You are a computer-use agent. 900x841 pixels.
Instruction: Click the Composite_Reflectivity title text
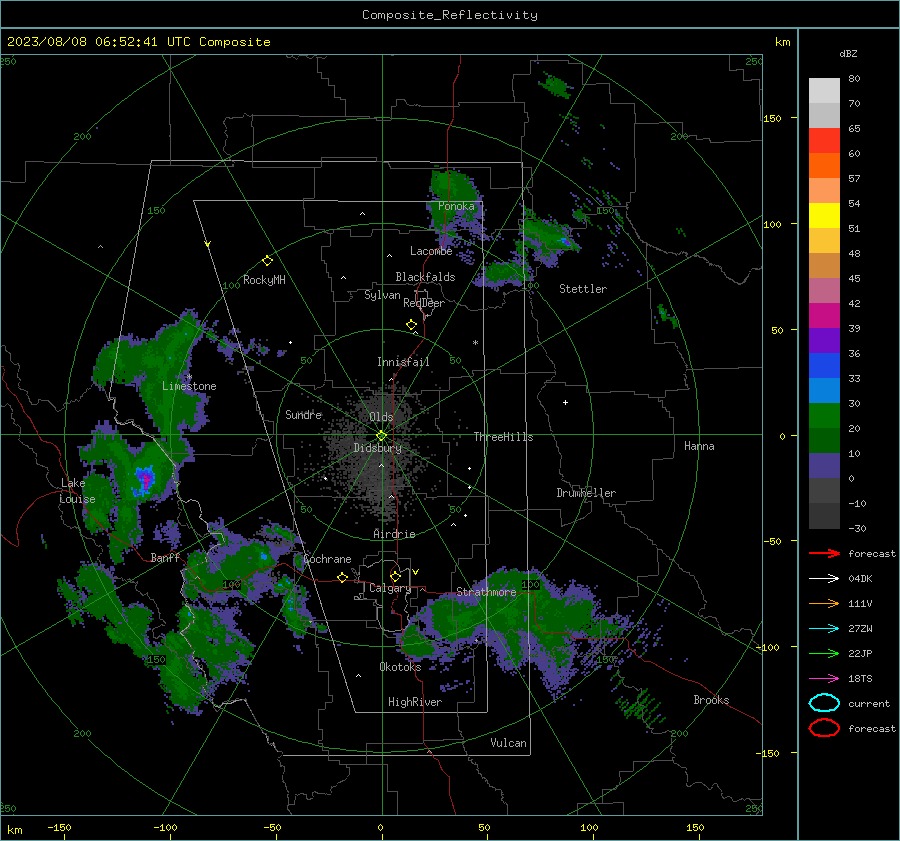[x=450, y=15]
